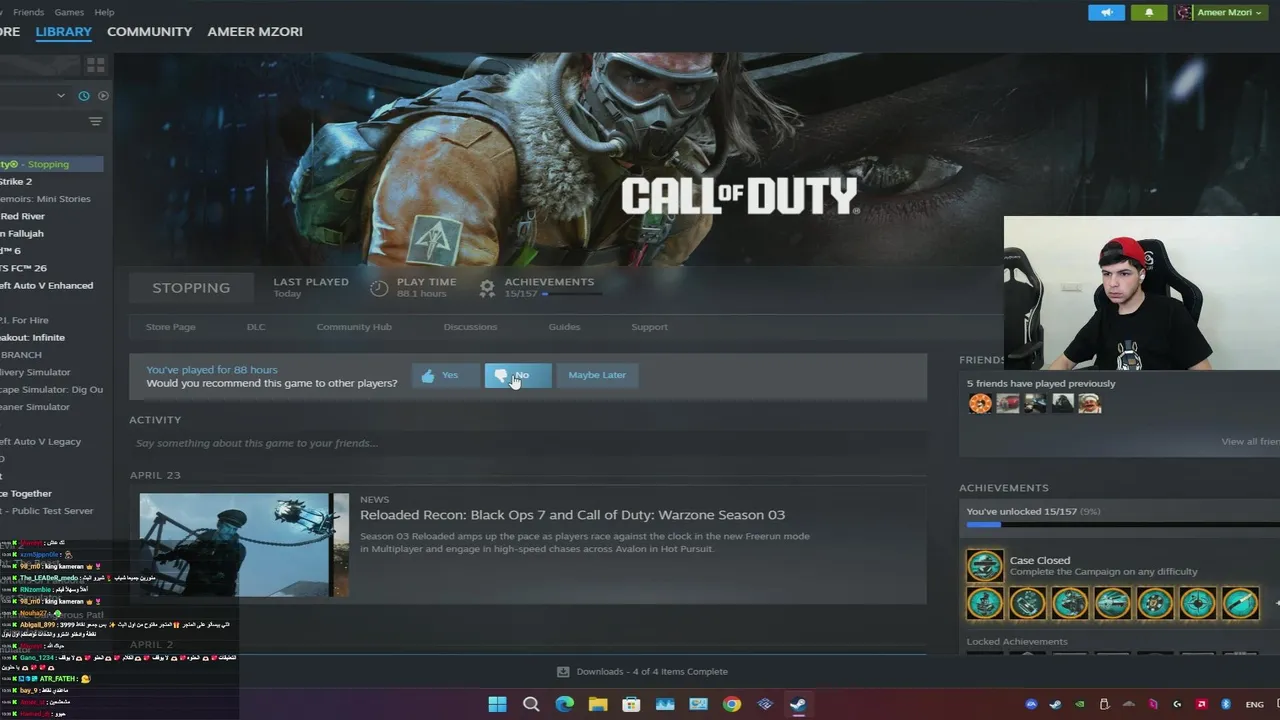
Task: Click the Steam taskbar icon
Action: coord(798,704)
